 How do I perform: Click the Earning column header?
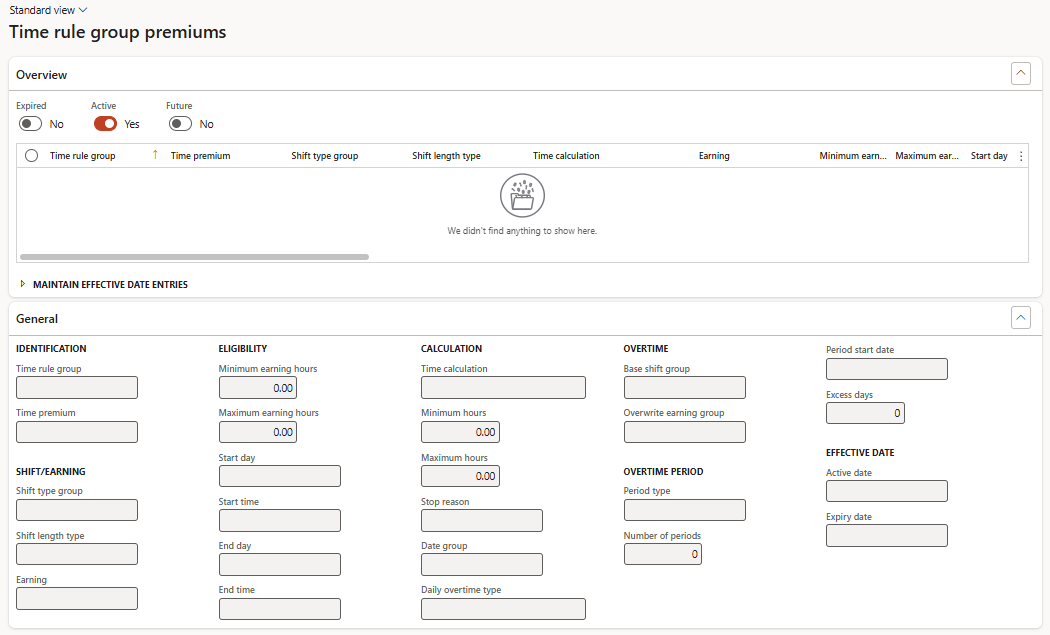click(x=714, y=155)
